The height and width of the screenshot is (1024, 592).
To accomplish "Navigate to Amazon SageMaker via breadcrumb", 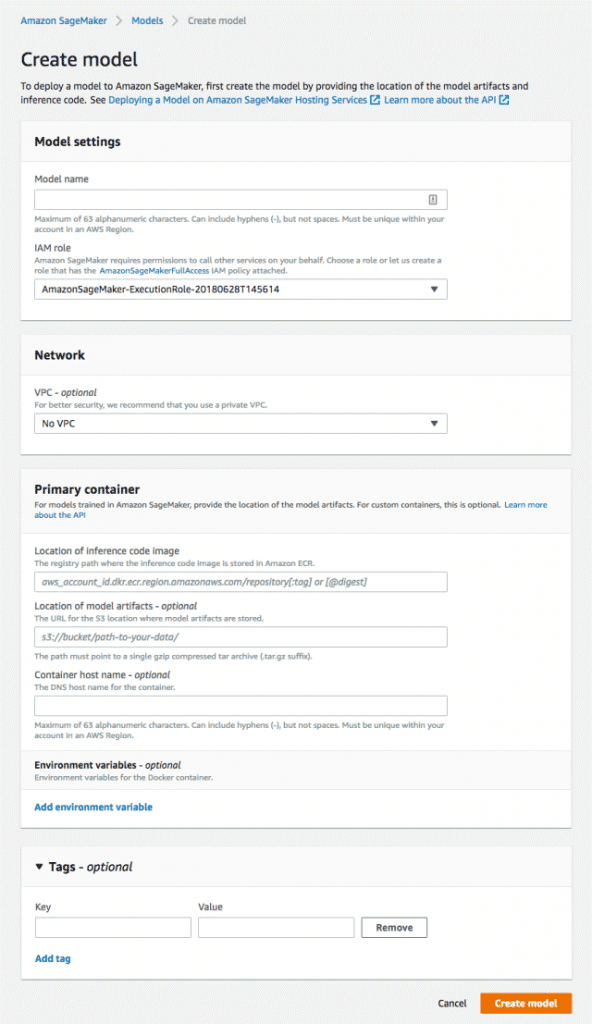I will 63,19.
